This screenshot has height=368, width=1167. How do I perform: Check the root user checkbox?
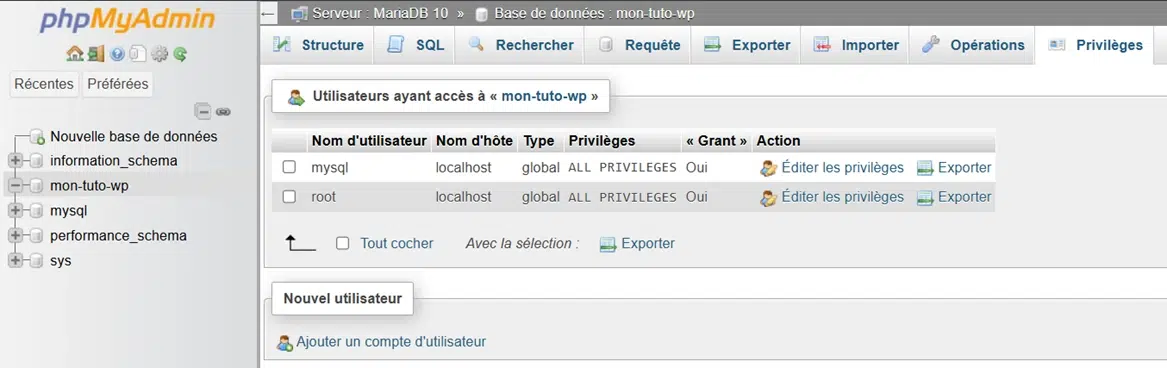[290, 197]
